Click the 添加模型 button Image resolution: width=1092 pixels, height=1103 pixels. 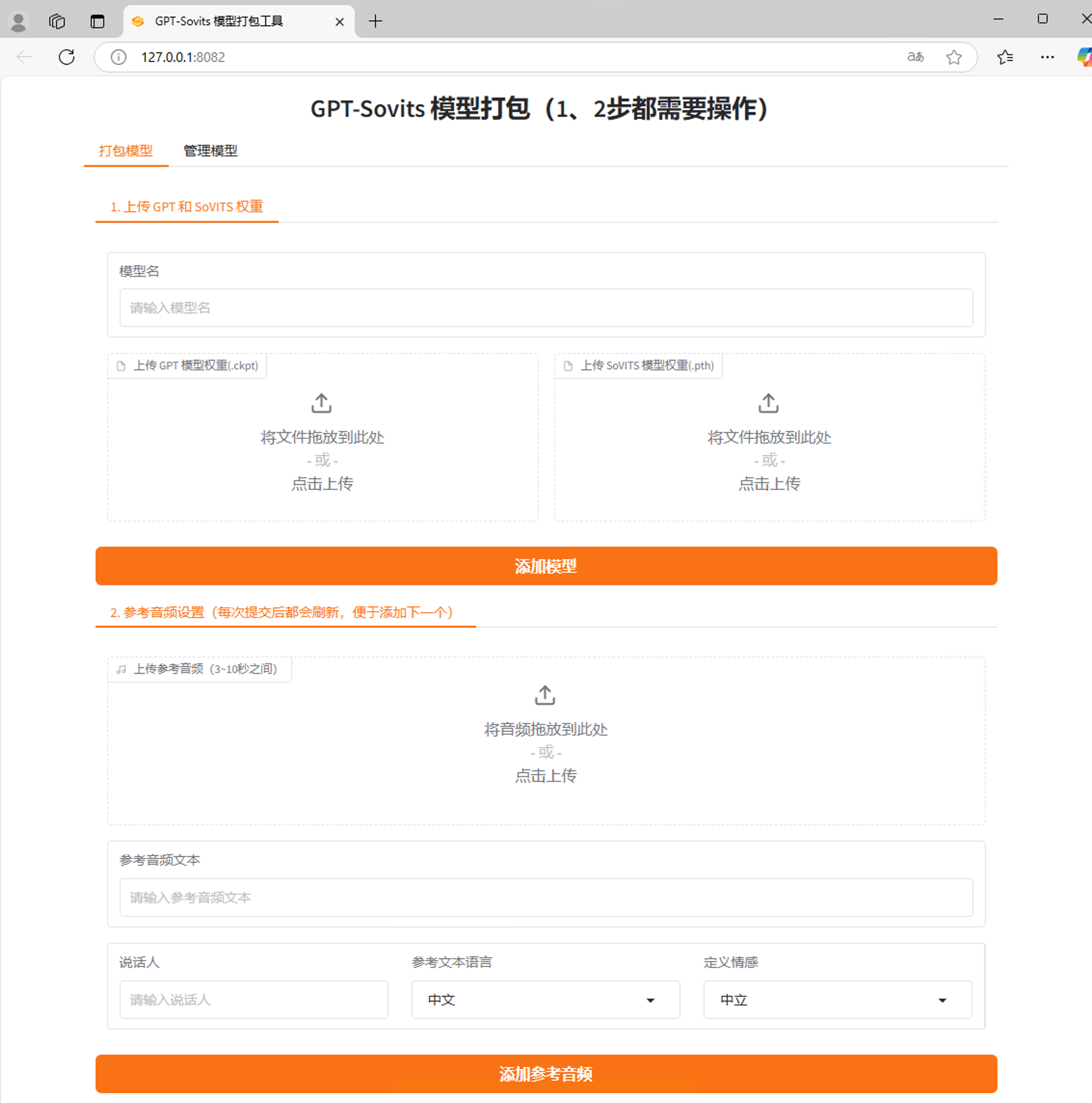coord(546,566)
